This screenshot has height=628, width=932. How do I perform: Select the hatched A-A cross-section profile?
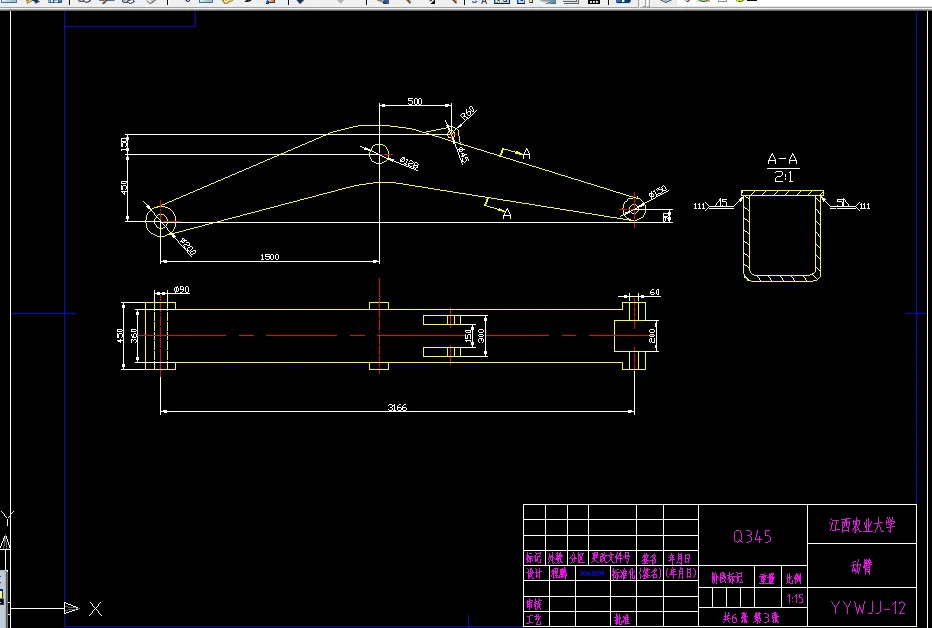(782, 236)
